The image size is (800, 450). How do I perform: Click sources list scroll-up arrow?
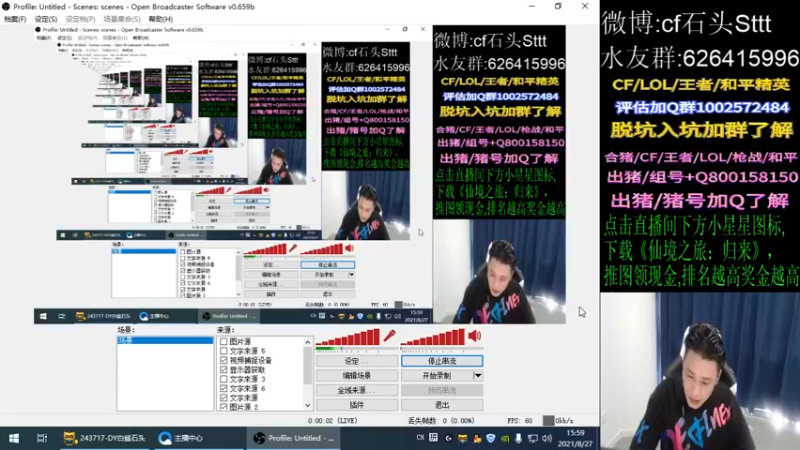pos(308,342)
